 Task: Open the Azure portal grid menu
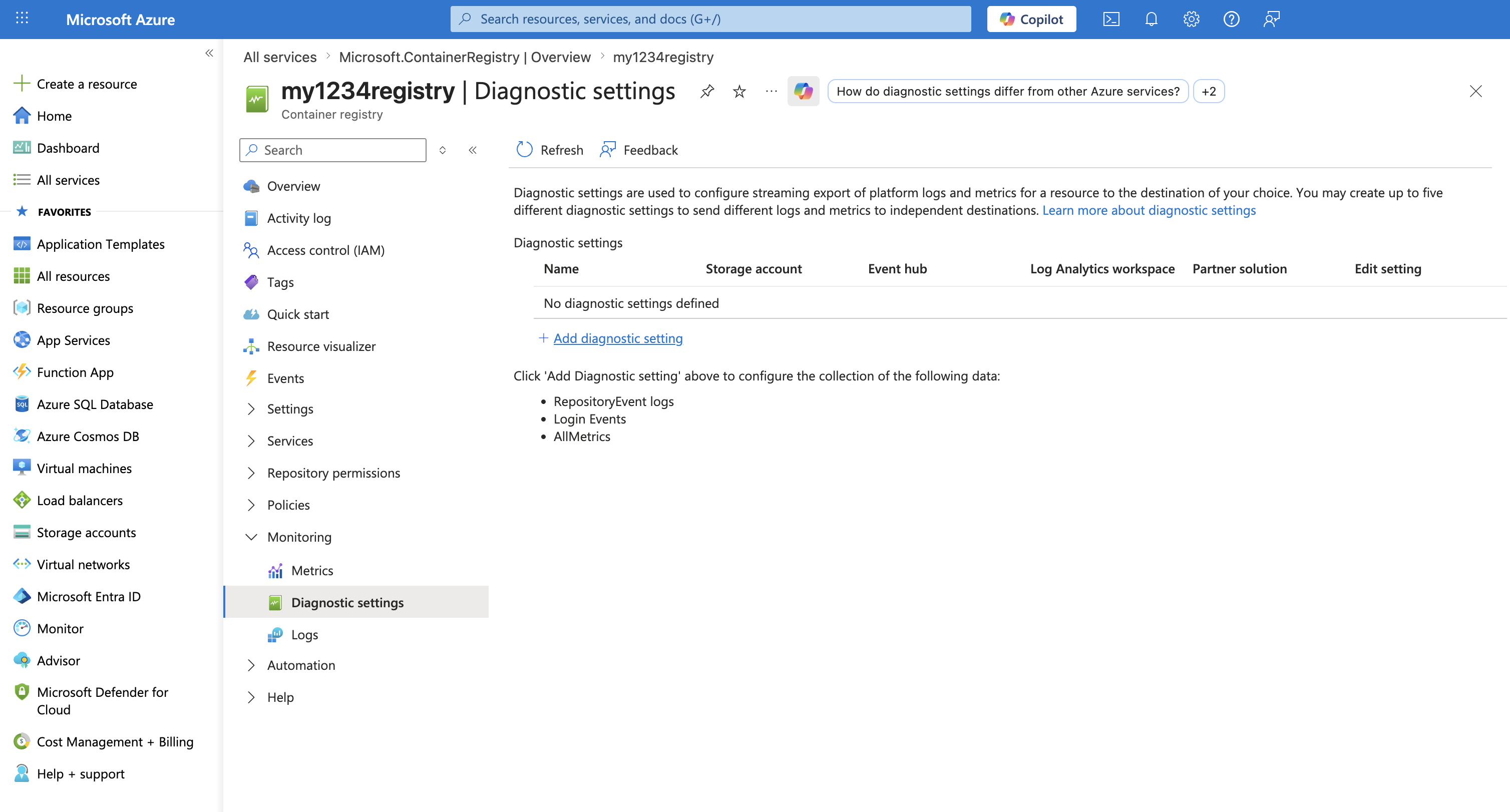(22, 19)
